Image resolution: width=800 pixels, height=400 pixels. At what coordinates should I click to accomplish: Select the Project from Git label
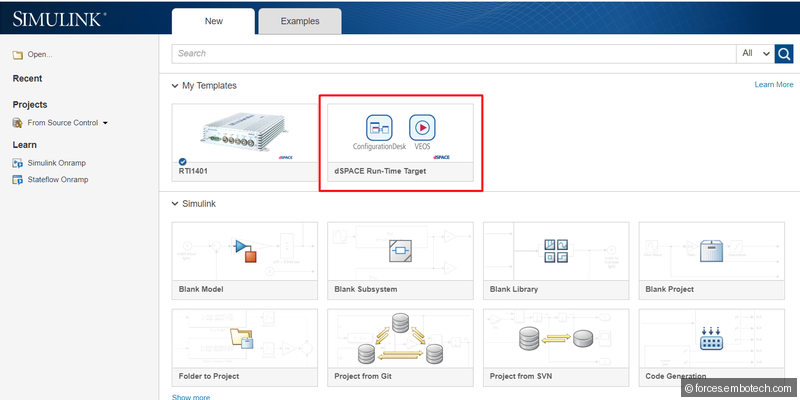click(363, 377)
